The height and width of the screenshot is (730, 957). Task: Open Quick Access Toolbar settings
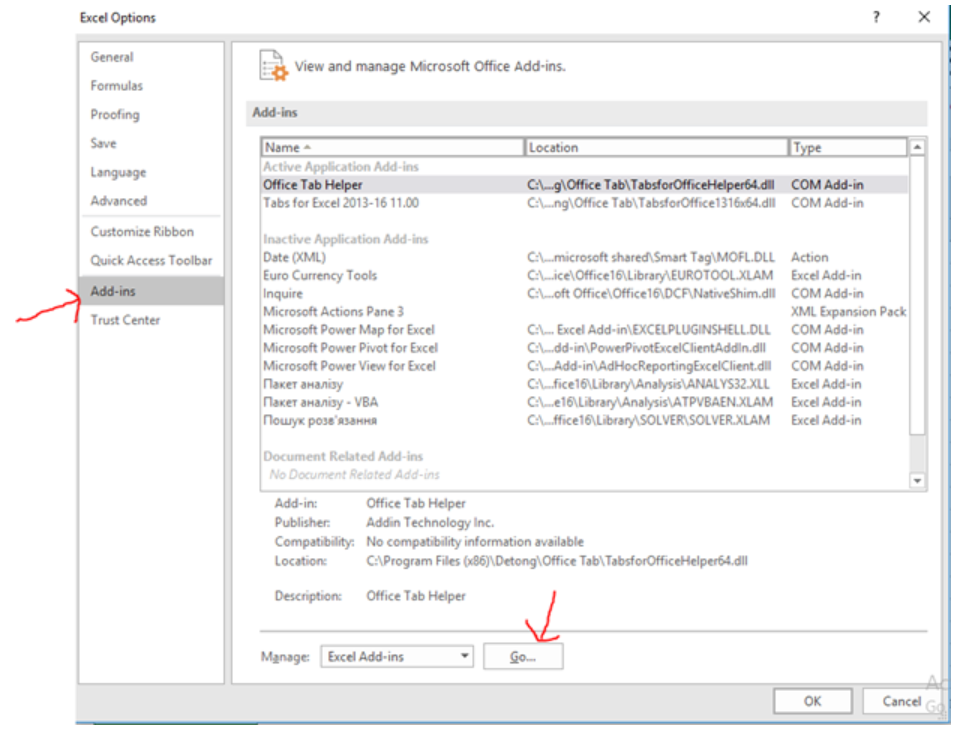151,260
